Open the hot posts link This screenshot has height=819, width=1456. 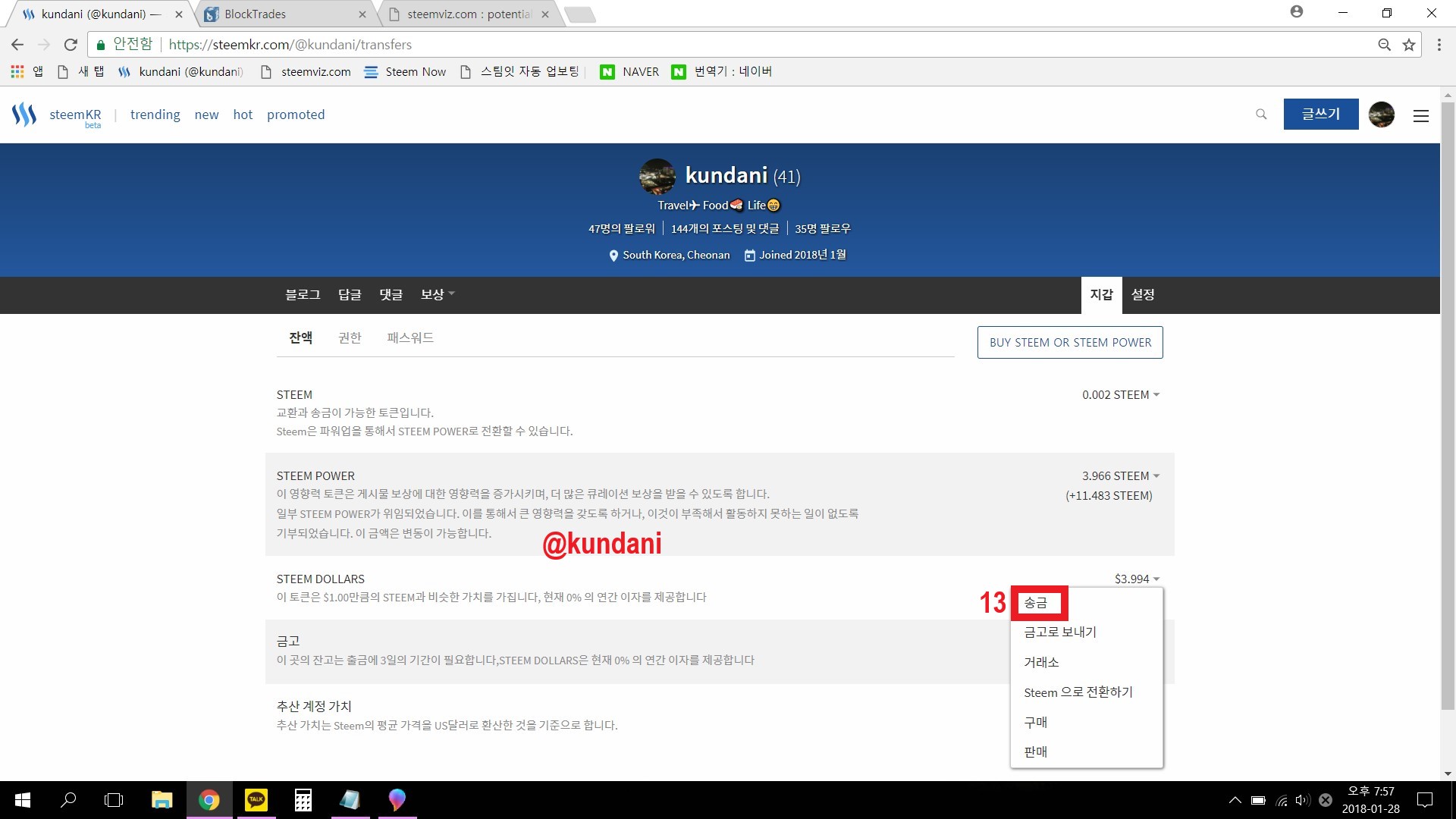(243, 115)
